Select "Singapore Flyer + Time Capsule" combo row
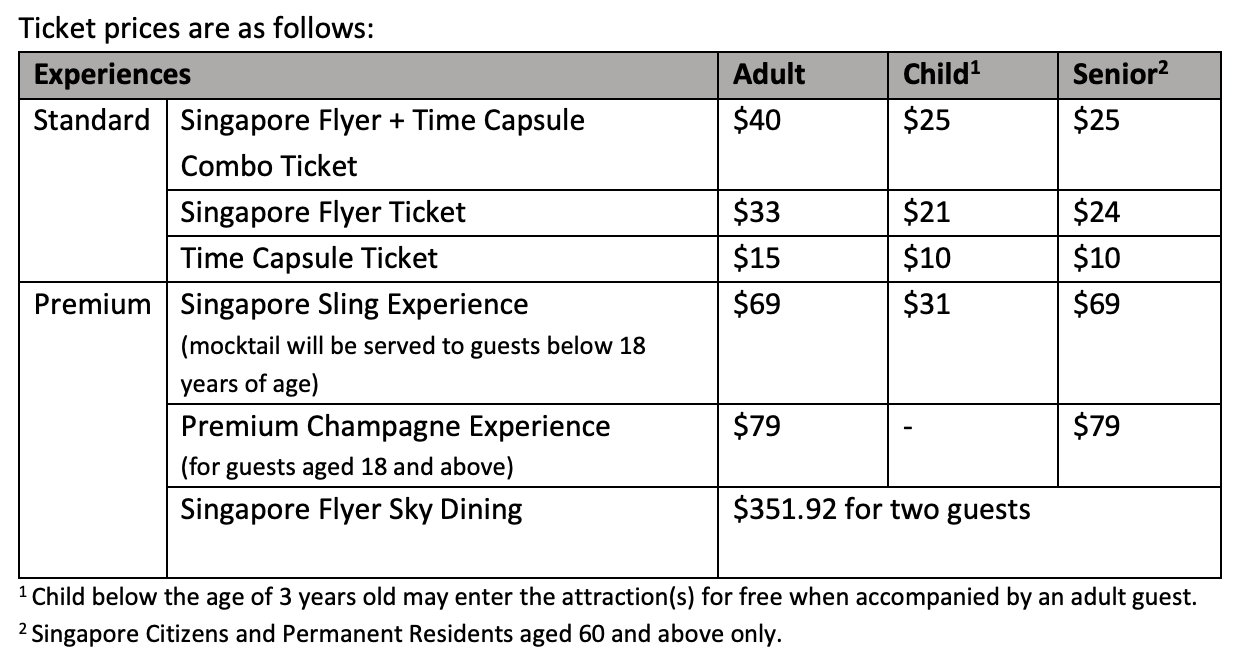This screenshot has height=660, width=1242. [x=382, y=122]
